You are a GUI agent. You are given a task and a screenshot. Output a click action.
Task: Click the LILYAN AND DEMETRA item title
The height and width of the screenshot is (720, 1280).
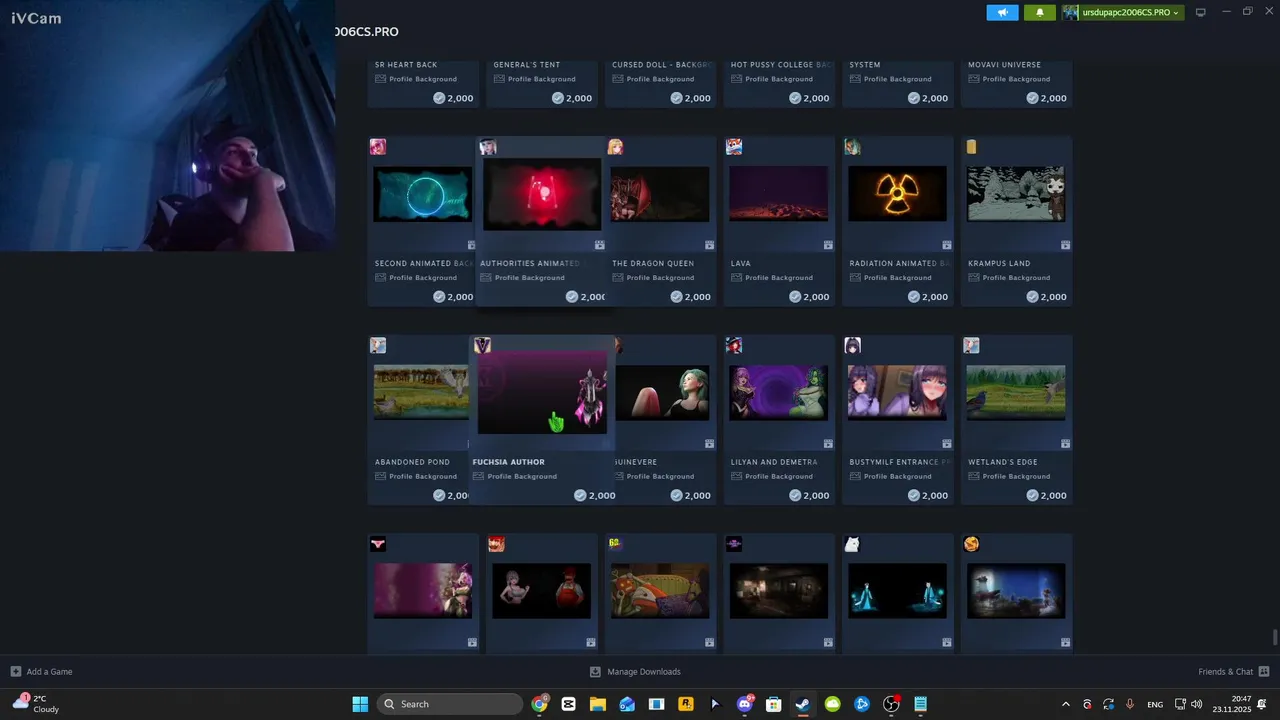tap(774, 462)
